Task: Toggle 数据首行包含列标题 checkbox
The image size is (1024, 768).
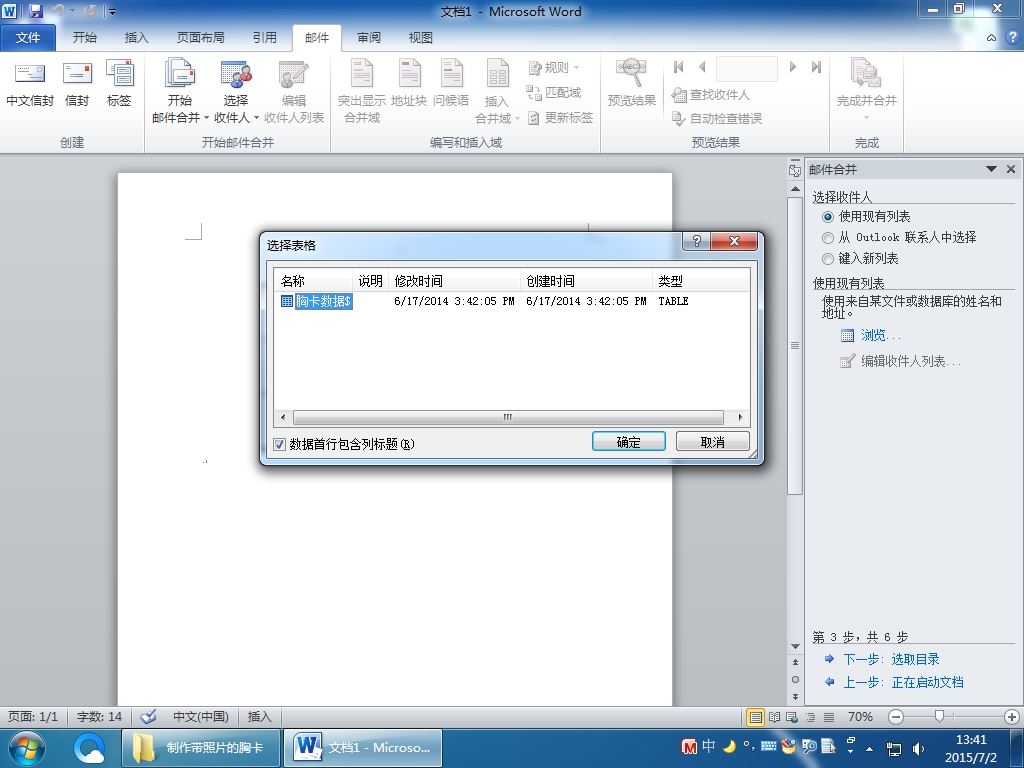Action: click(x=280, y=444)
